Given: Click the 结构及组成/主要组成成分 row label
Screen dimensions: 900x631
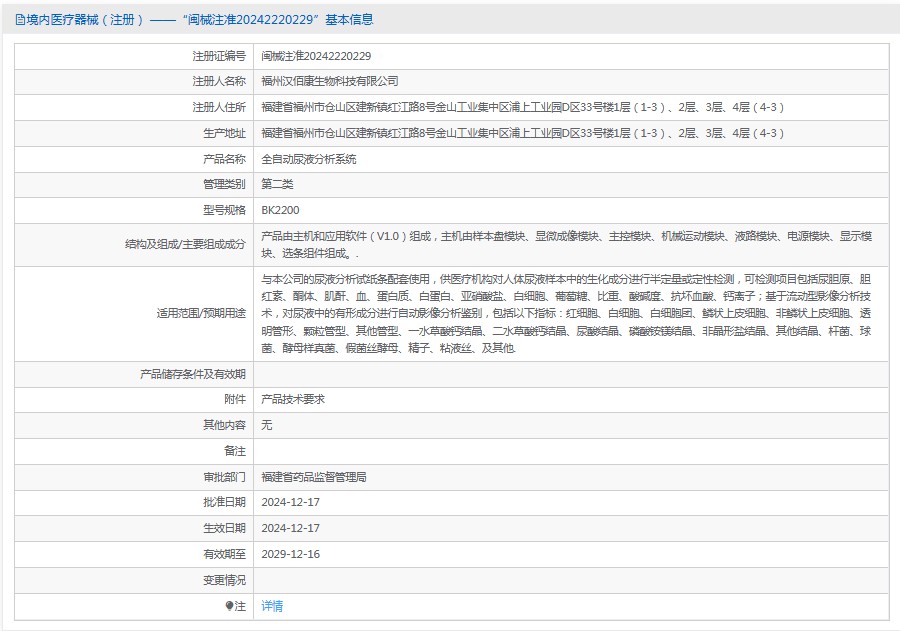Looking at the screenshot, I should 185,244.
